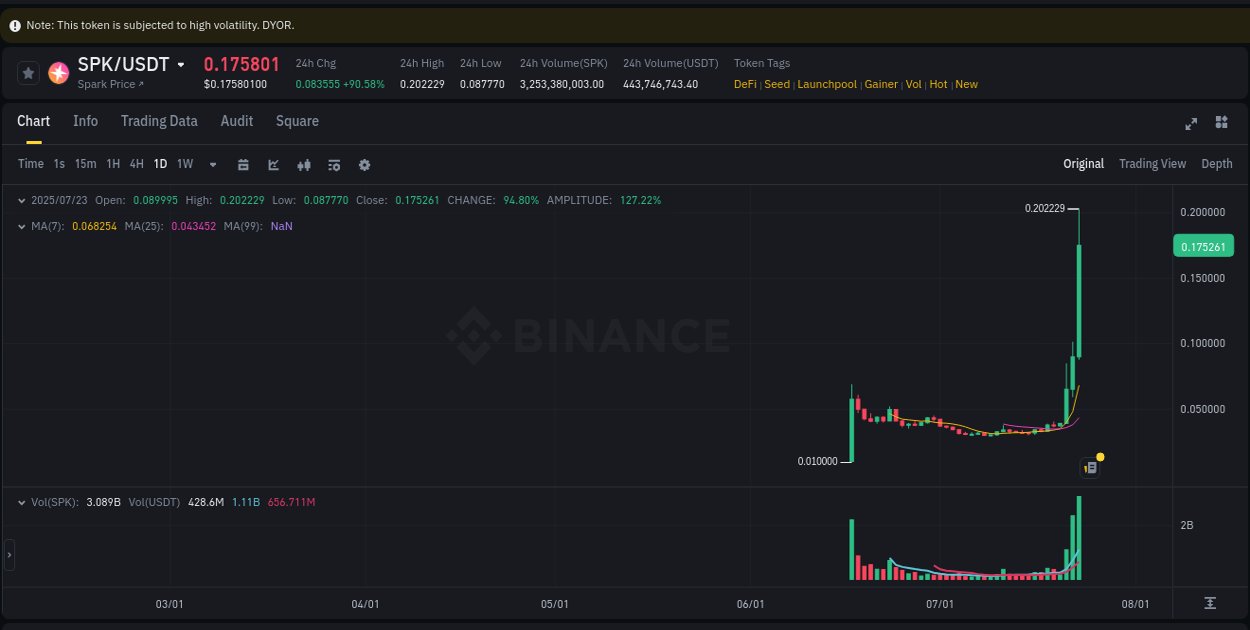Switch to the Trading Data tab

coord(159,121)
